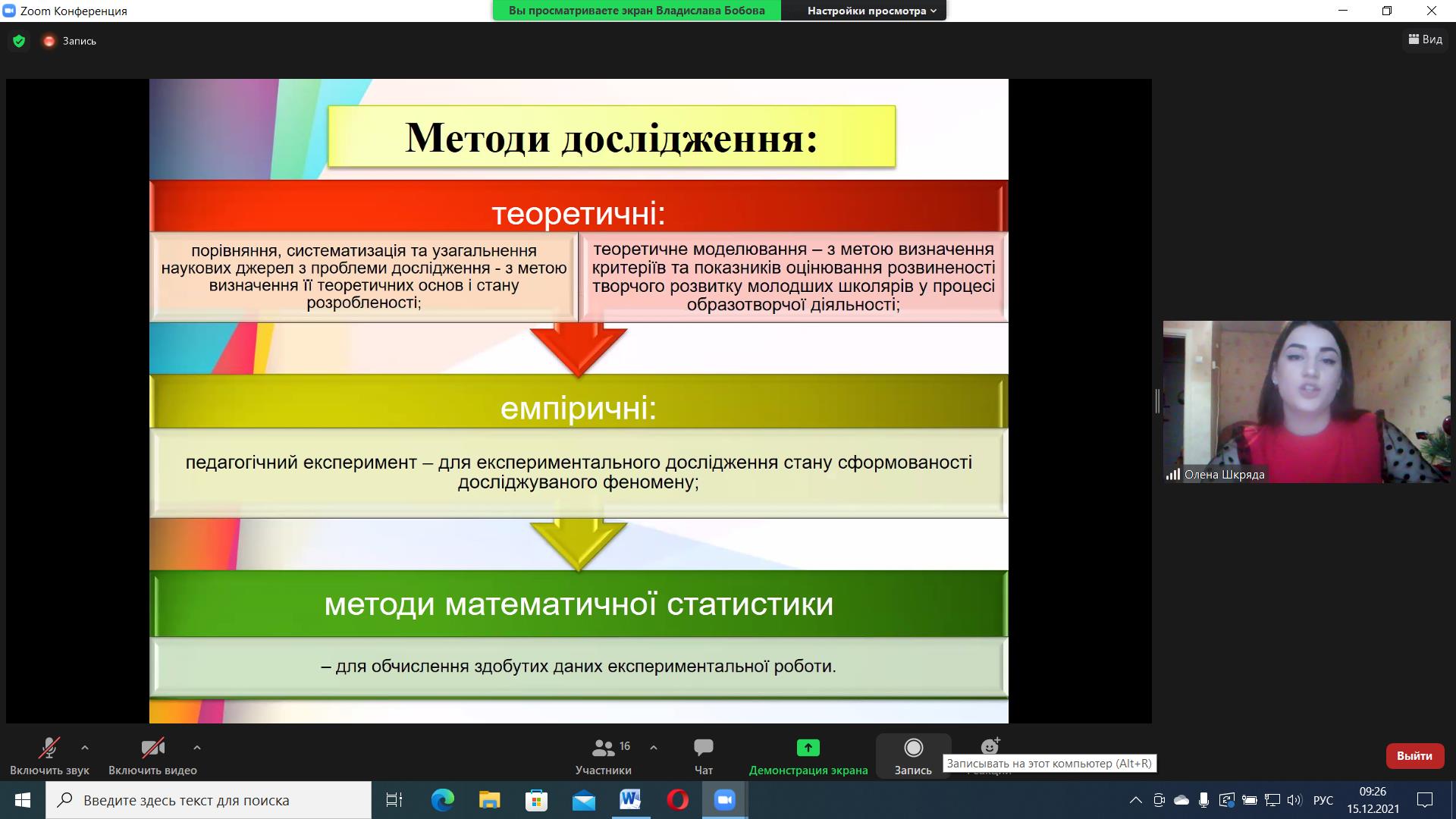The width and height of the screenshot is (1456, 819).
Task: Open the Чат chat panel
Action: [x=704, y=756]
